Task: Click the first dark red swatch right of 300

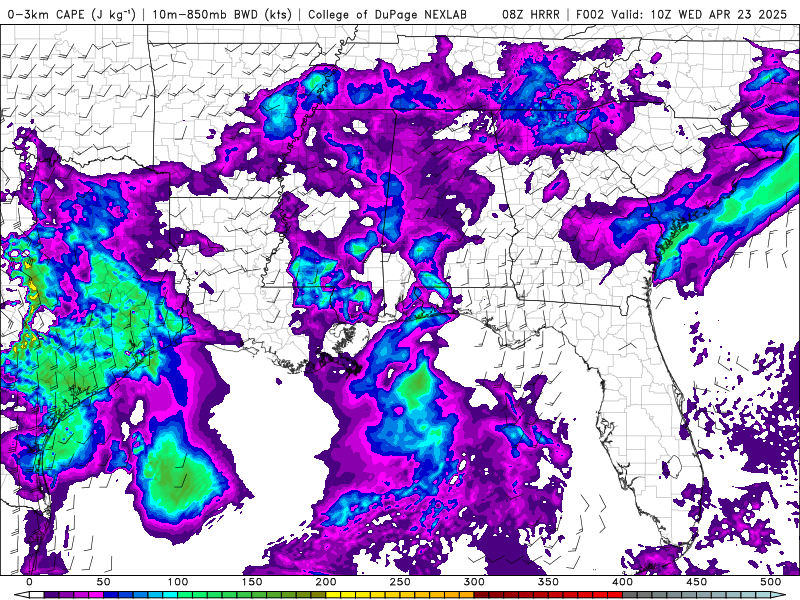Action: pos(482,595)
